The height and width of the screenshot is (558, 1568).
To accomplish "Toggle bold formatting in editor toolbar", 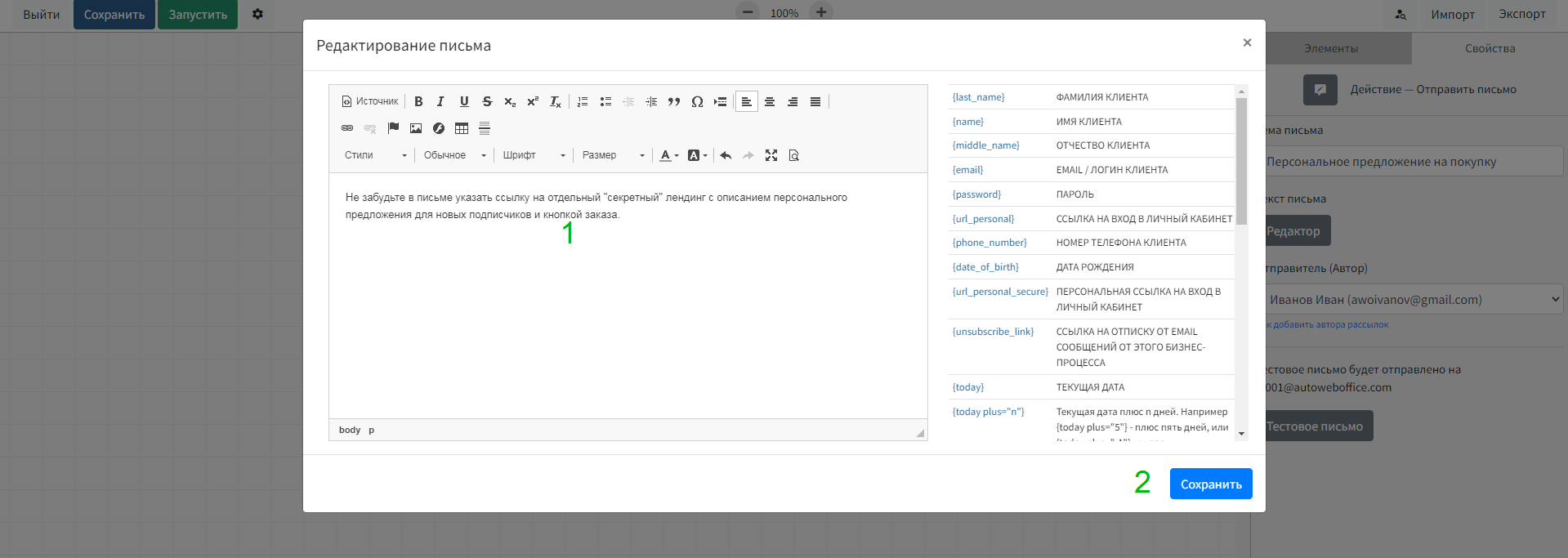I will (x=418, y=101).
